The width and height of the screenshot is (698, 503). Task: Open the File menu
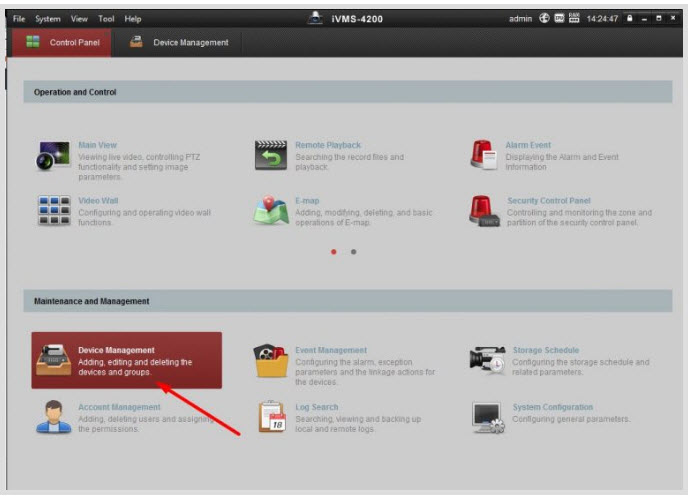[x=19, y=19]
